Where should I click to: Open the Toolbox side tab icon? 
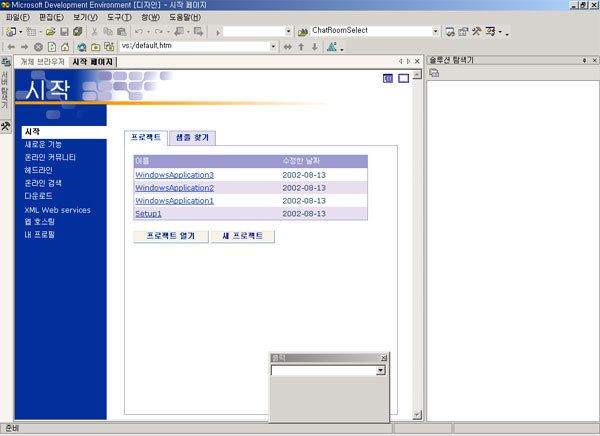[x=5, y=126]
